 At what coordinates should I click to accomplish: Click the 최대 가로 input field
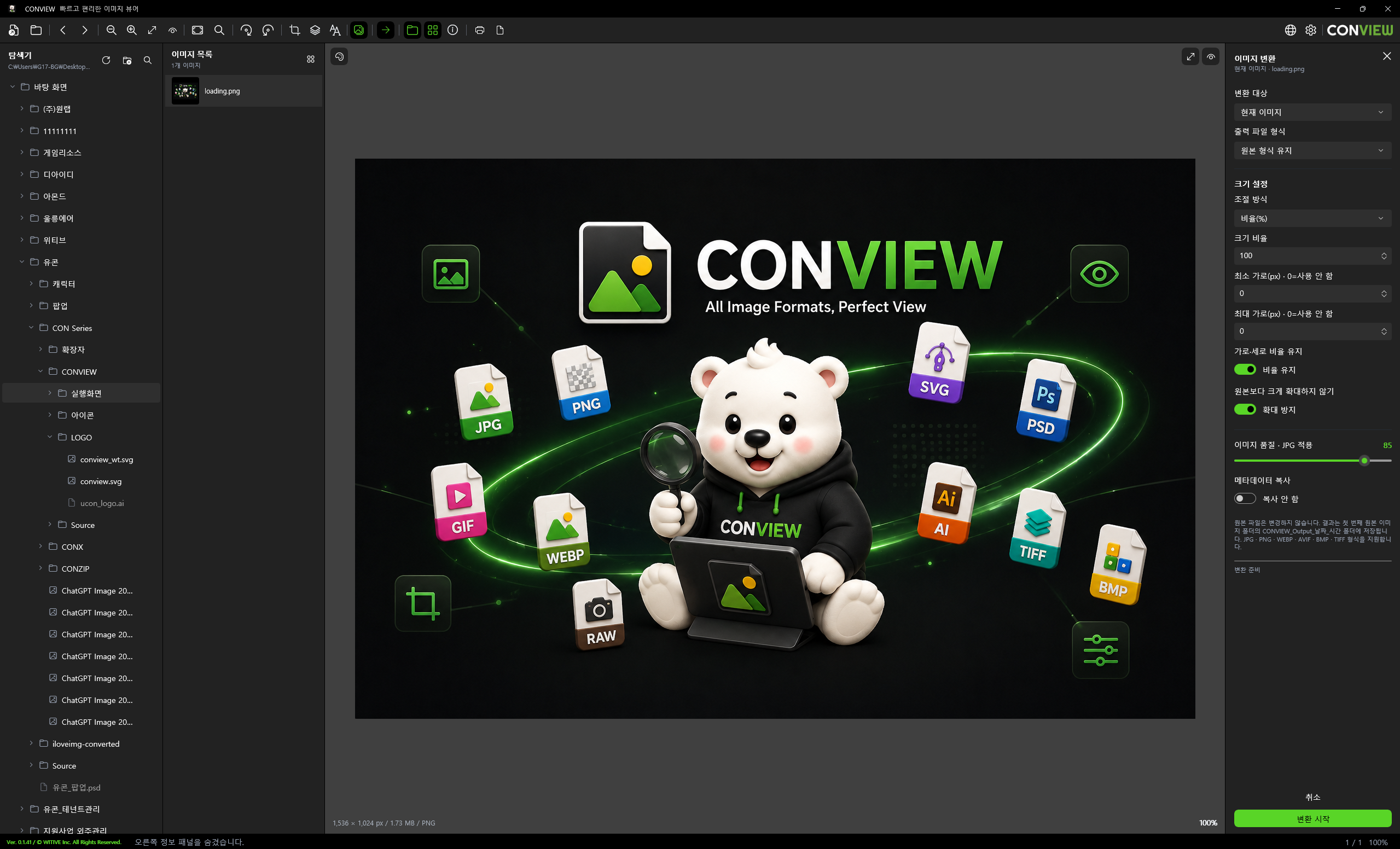click(1312, 331)
